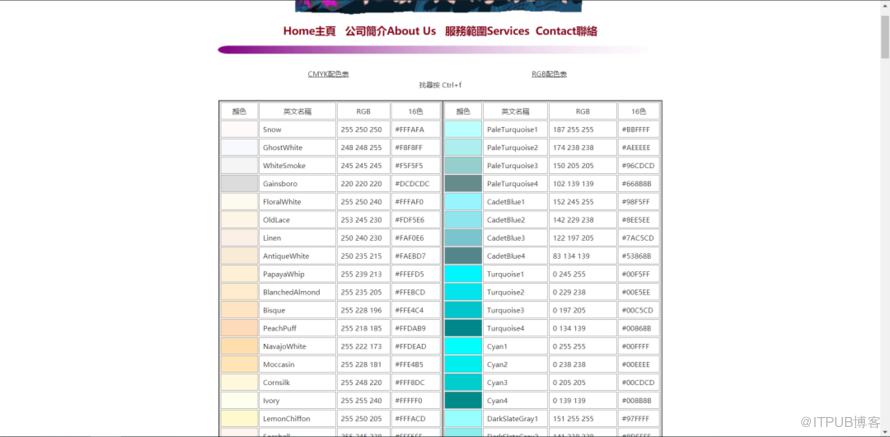890x437 pixels.
Task: Pick the CadetBlue3 color swatch
Action: click(x=463, y=238)
